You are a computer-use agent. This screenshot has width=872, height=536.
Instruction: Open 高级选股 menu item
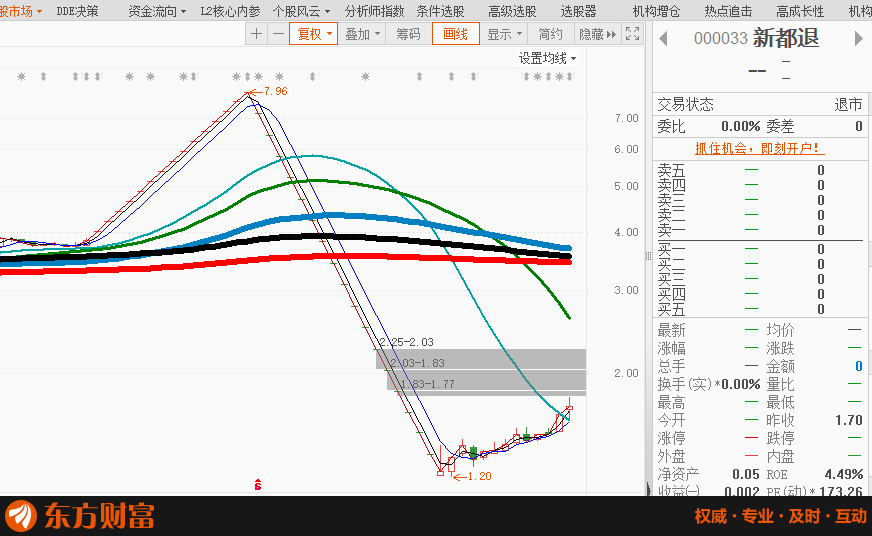[512, 11]
